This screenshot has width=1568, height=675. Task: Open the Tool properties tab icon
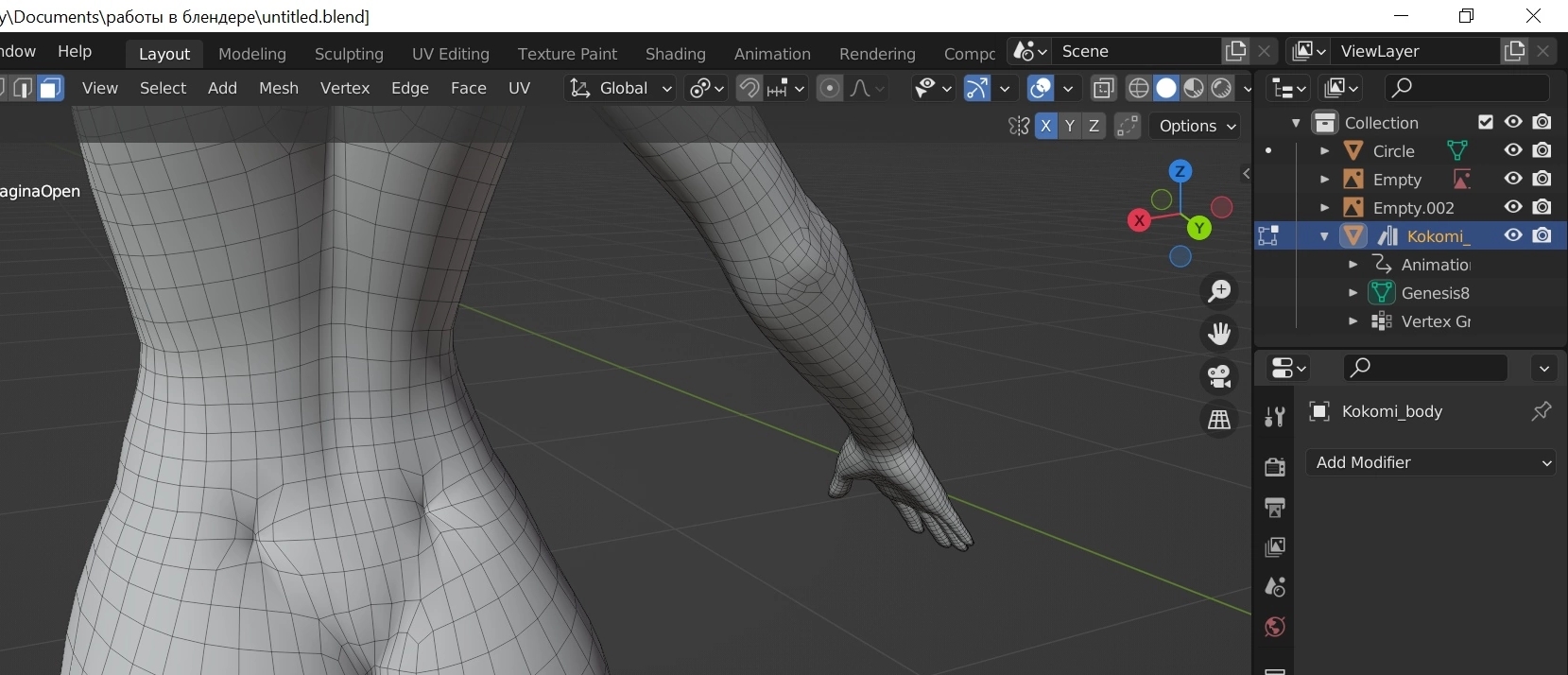[1274, 417]
